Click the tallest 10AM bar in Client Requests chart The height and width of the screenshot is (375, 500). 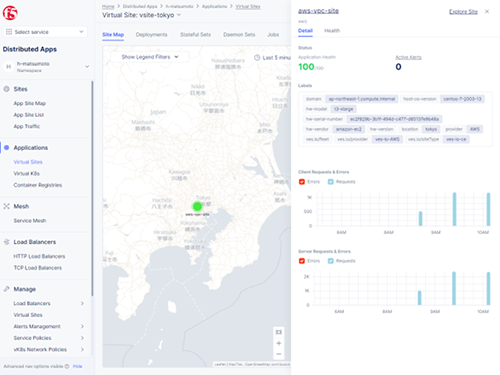tap(488, 209)
